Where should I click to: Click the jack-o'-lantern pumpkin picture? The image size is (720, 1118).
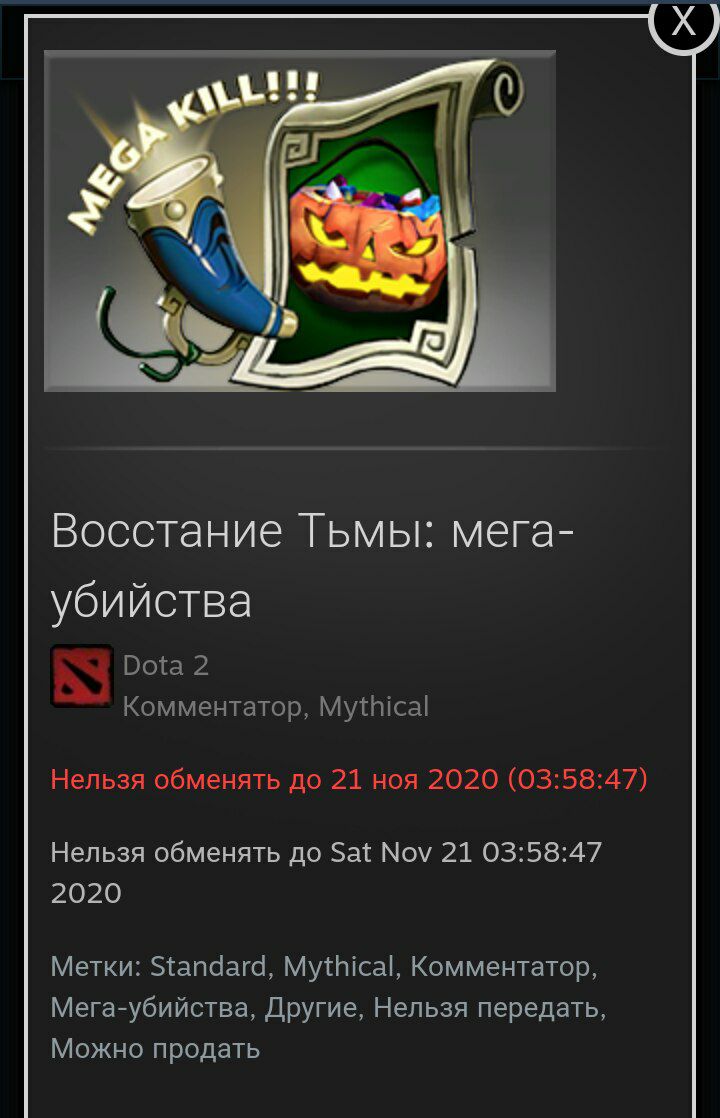tap(369, 244)
